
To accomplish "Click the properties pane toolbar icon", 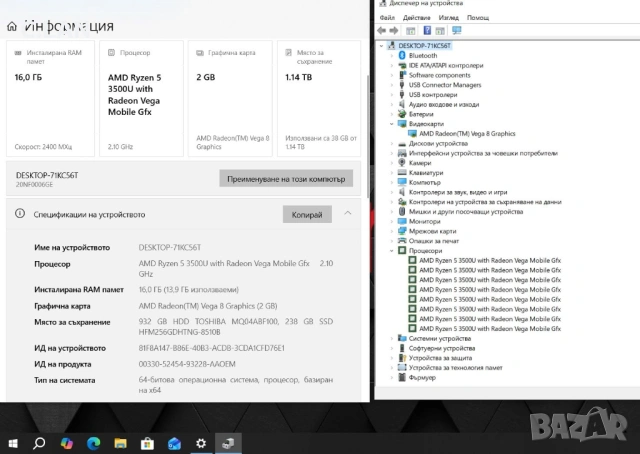I will click(x=440, y=31).
